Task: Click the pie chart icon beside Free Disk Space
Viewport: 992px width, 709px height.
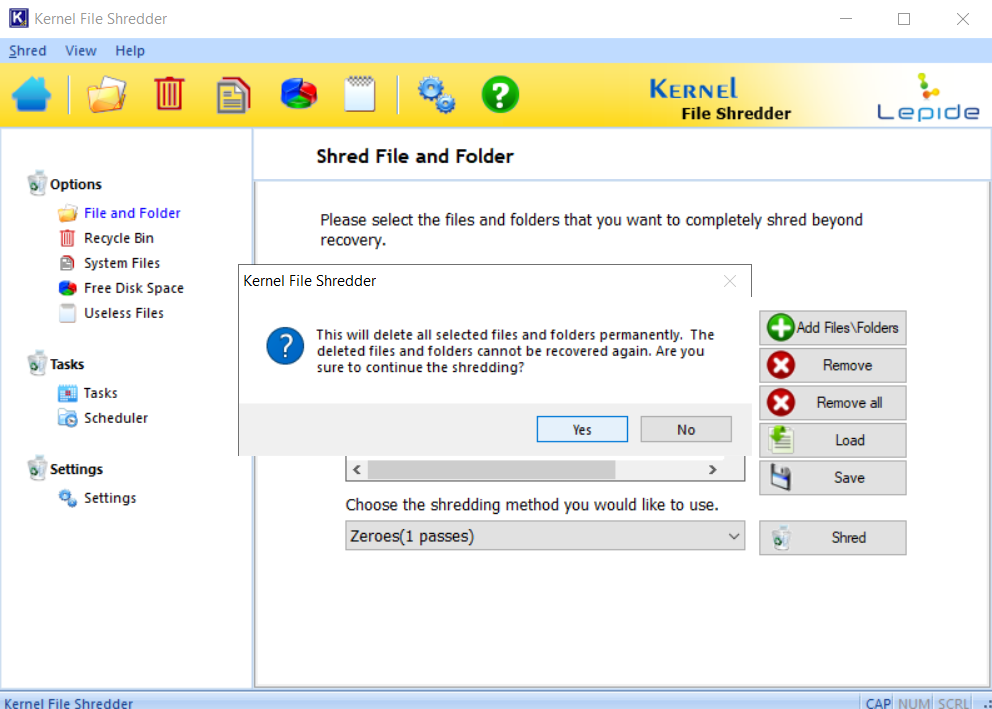Action: [x=68, y=288]
